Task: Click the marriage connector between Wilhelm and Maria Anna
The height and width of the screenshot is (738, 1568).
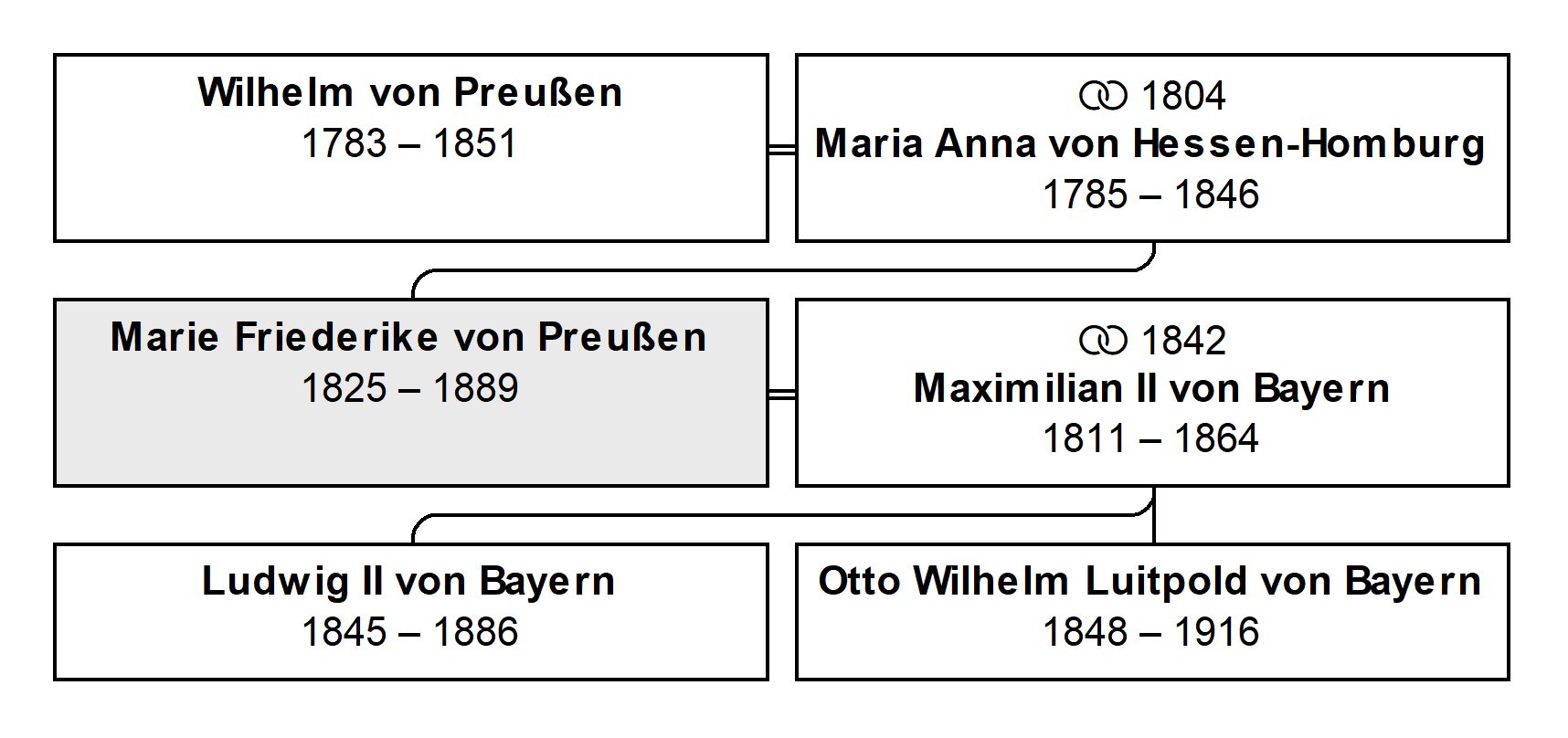Action: [x=782, y=149]
